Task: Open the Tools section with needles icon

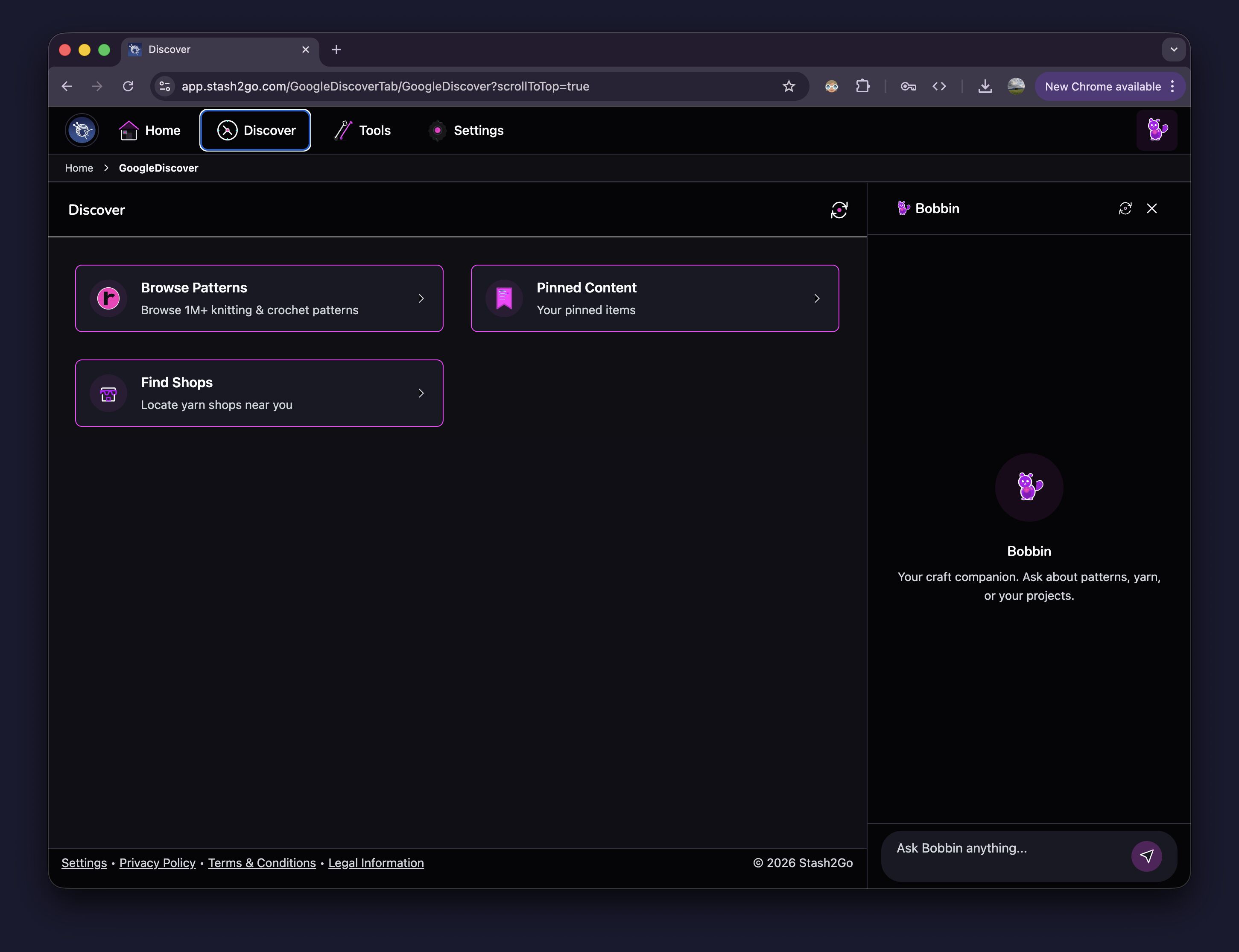Action: [342, 130]
